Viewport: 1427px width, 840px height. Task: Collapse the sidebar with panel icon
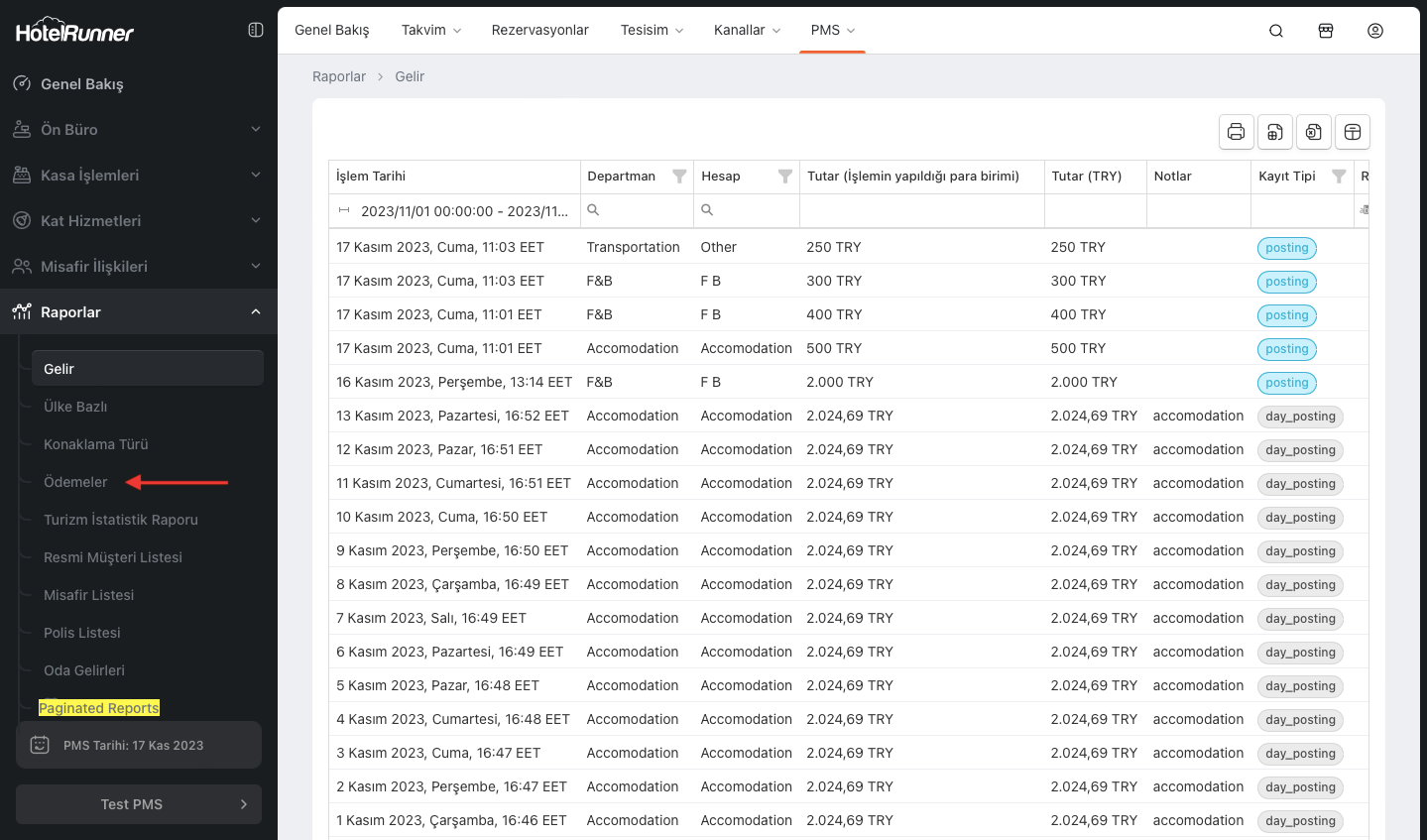click(x=256, y=31)
